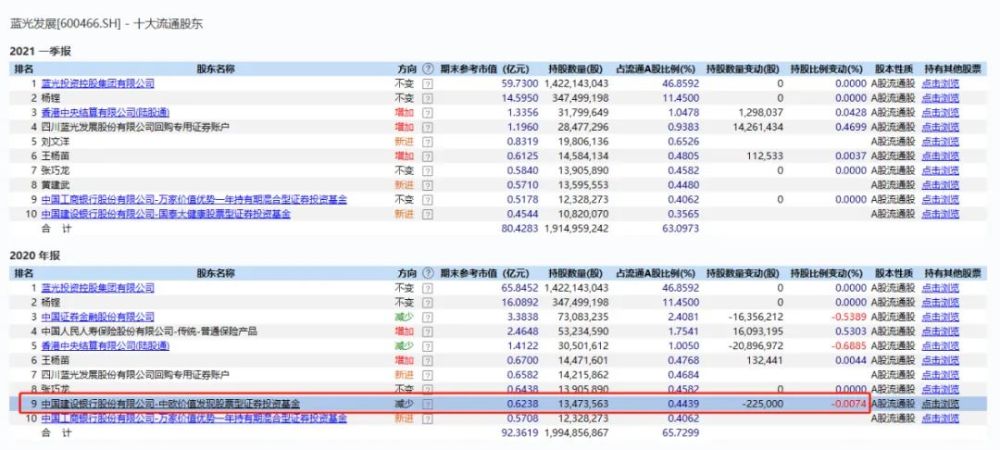Image resolution: width=1000 pixels, height=450 pixels.
Task: Click the help icon beside 方向 header in 2021 一季报
Action: (x=427, y=69)
